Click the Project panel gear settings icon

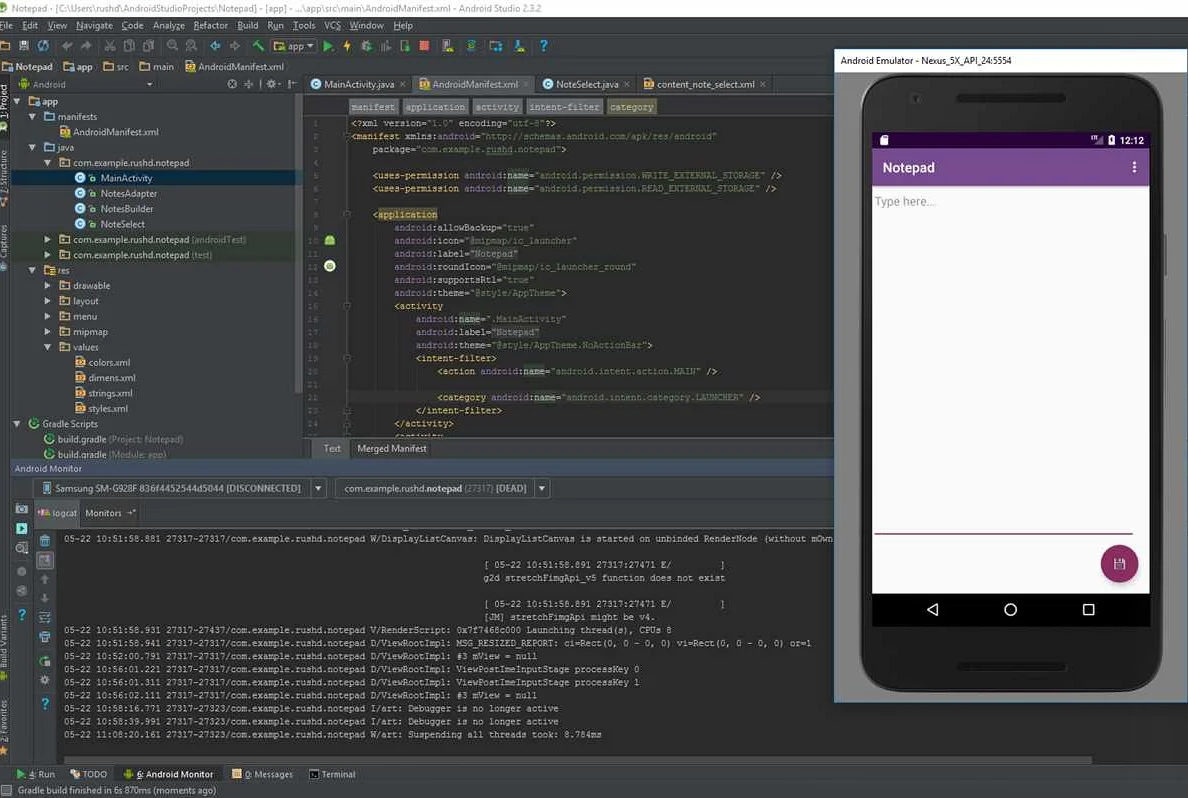272,84
